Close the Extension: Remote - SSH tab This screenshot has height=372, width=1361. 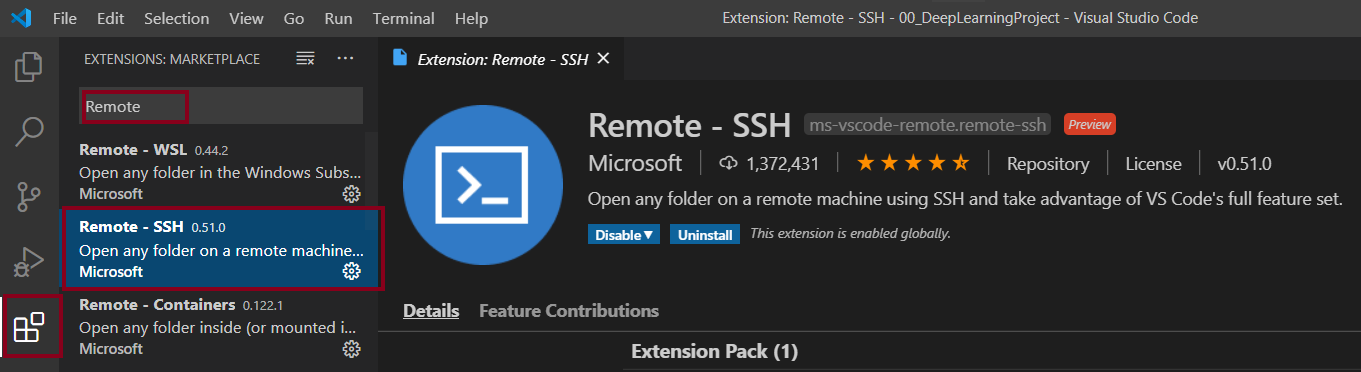click(x=603, y=58)
